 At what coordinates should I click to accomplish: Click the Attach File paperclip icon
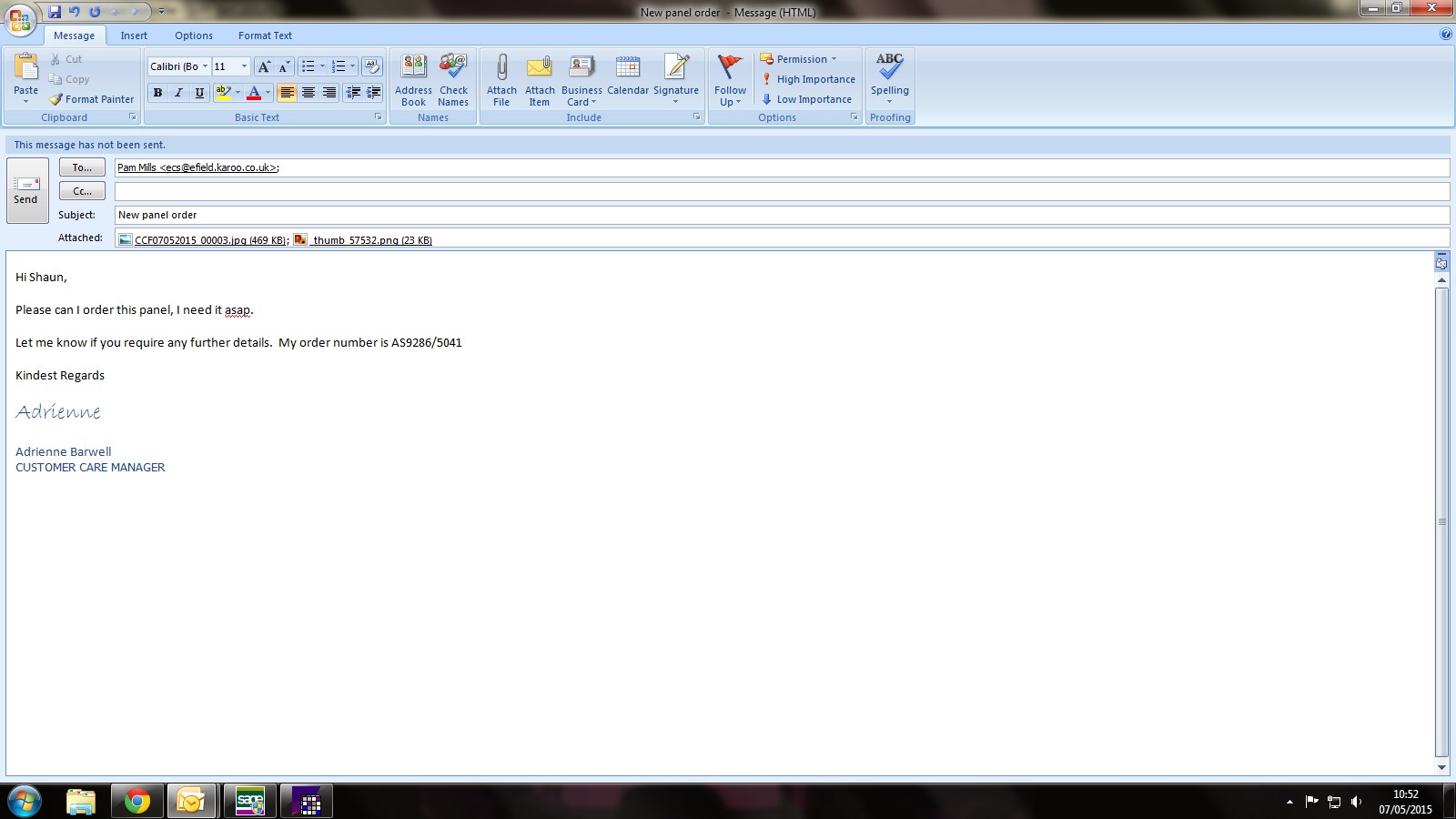(500, 68)
